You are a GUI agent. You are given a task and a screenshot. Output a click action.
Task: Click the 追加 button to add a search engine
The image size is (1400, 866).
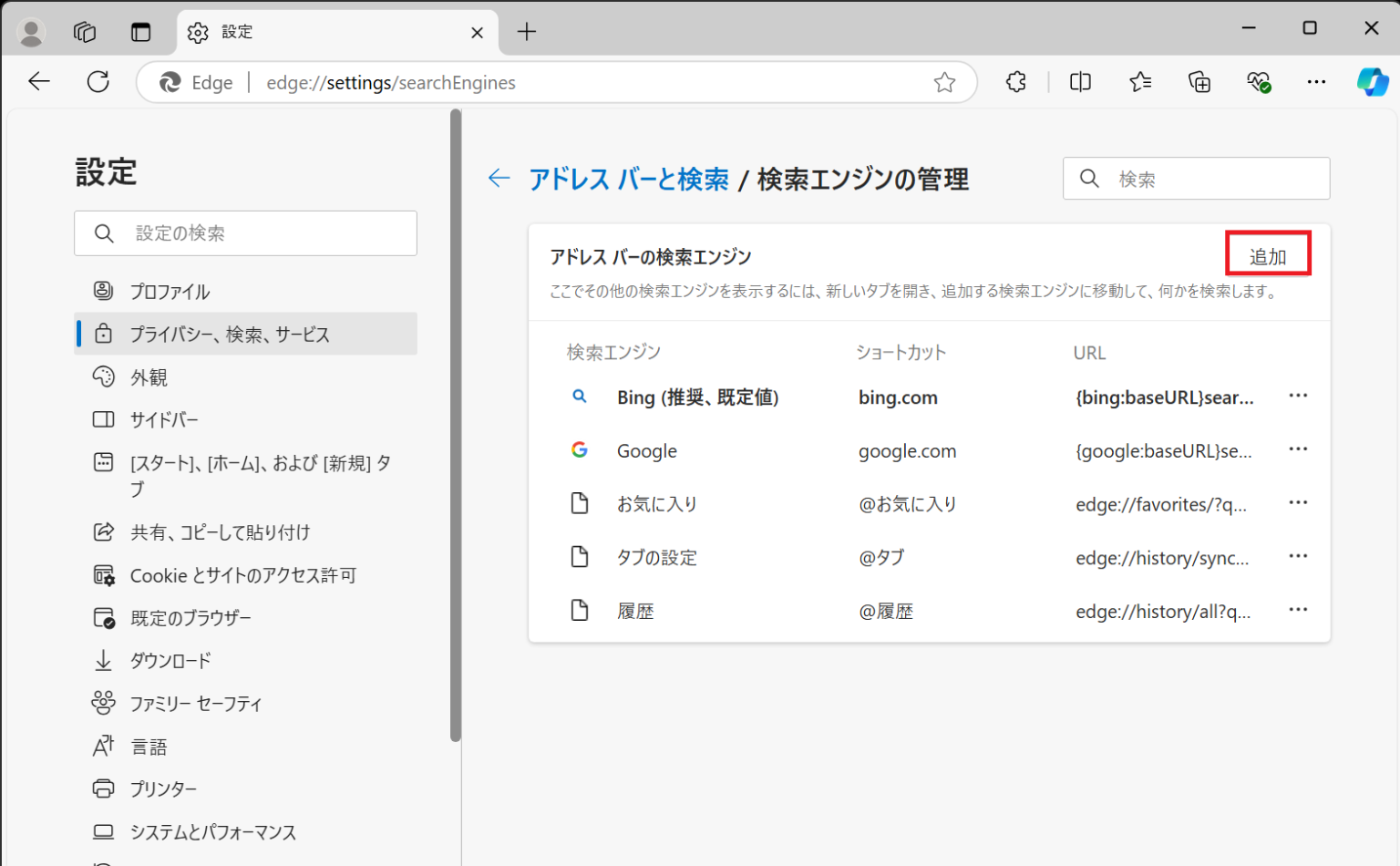pos(1268,254)
